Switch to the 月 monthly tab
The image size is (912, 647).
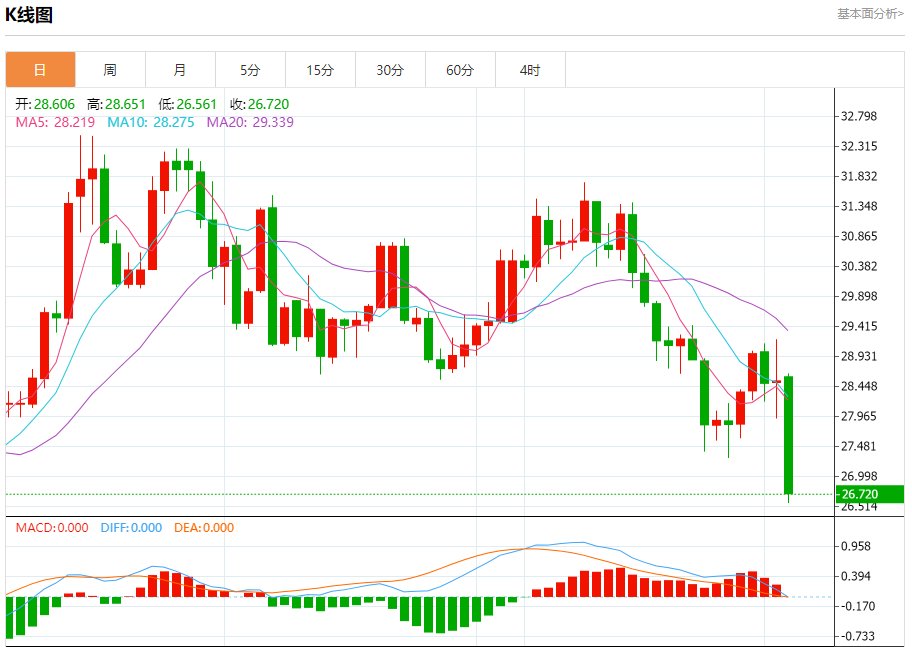(180, 70)
